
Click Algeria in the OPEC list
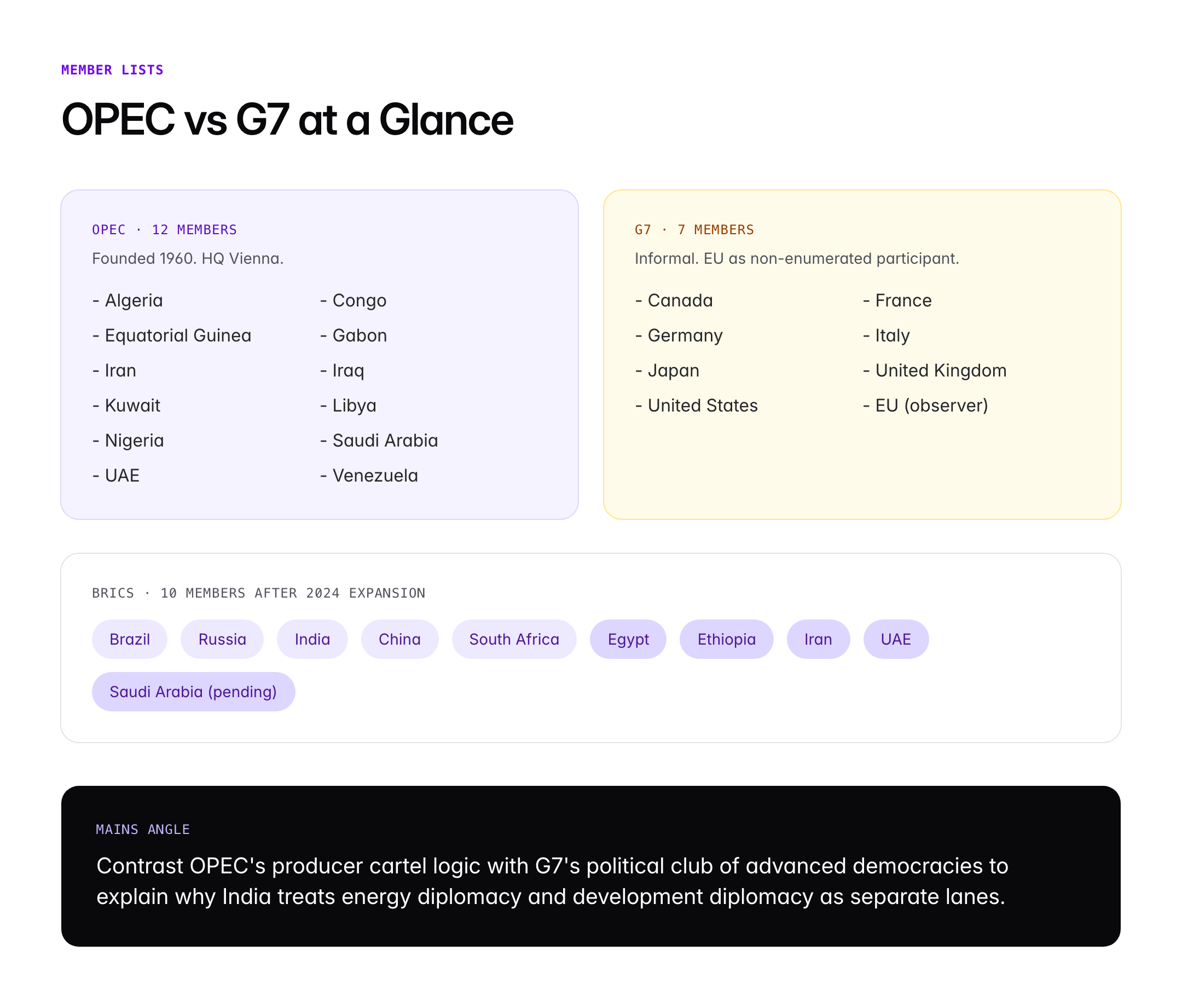coord(134,300)
